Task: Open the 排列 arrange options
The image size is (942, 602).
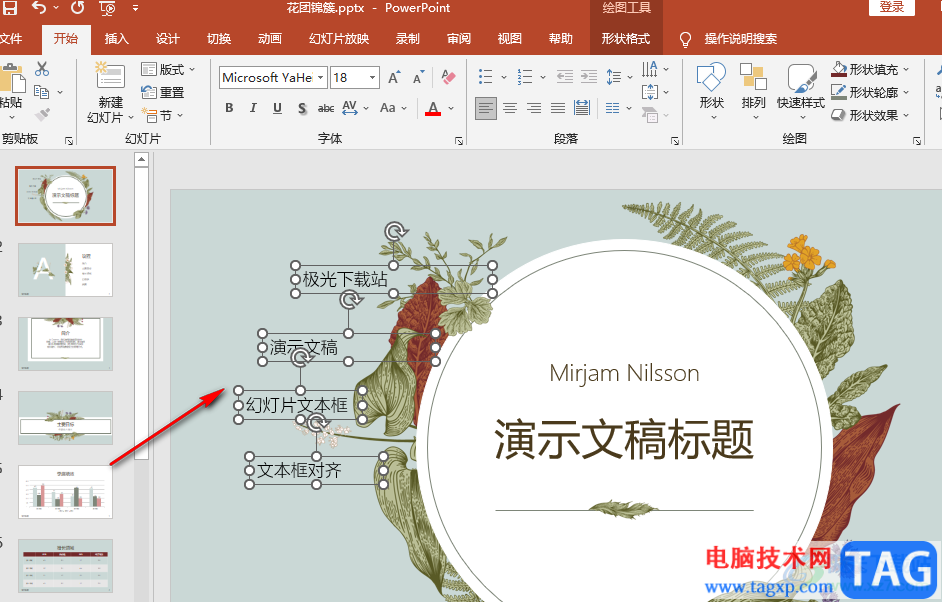Action: click(x=753, y=92)
